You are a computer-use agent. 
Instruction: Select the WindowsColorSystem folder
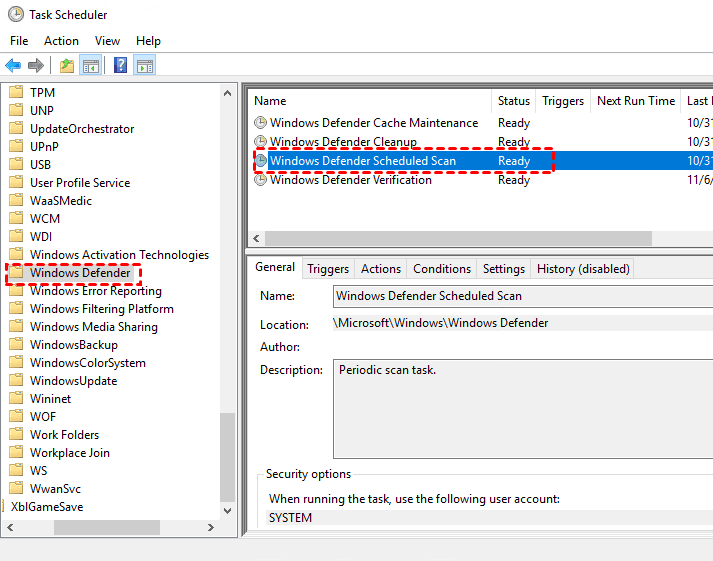pos(88,362)
